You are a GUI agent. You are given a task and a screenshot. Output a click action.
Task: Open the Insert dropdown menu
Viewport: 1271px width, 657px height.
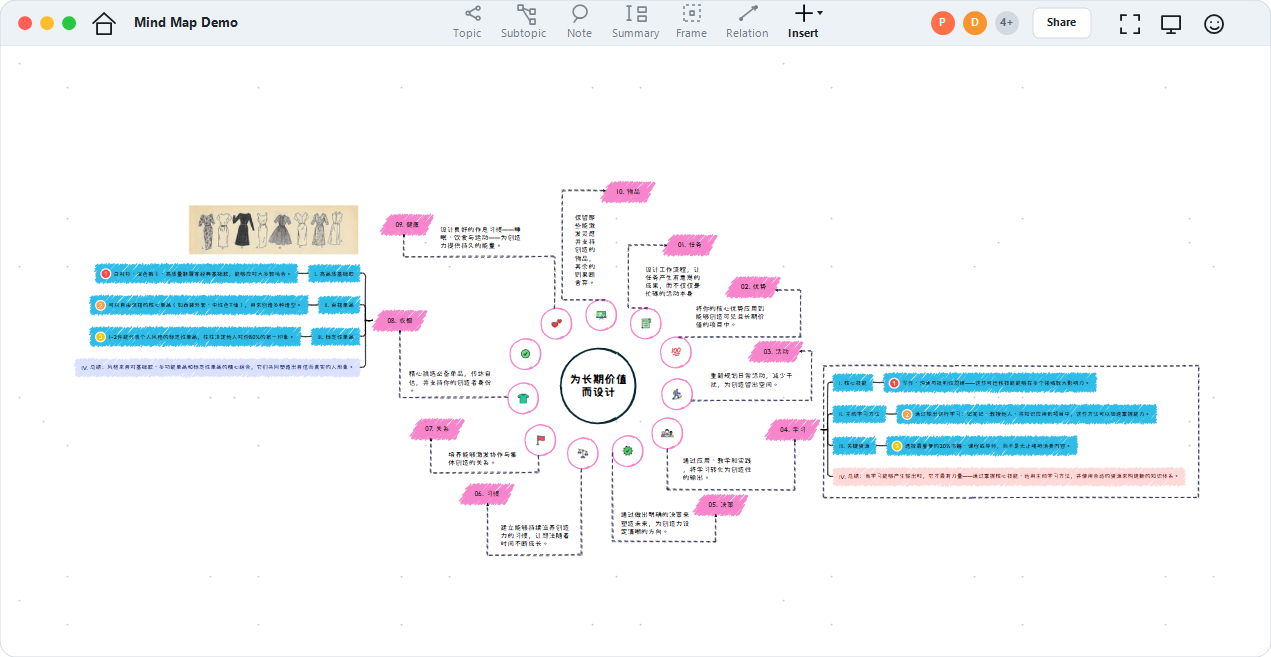click(x=804, y=22)
